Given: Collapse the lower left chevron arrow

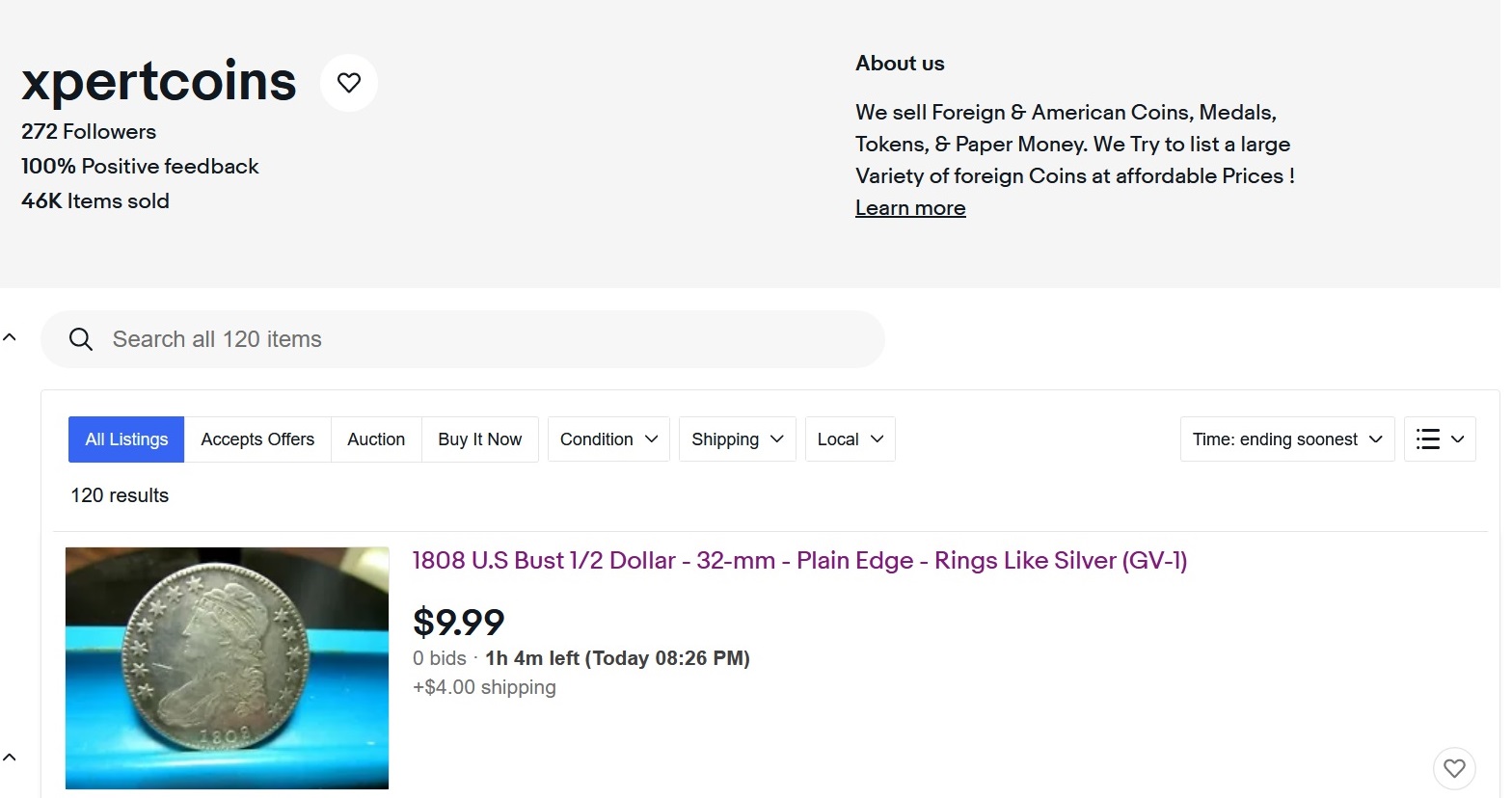Looking at the screenshot, I should 10,758.
